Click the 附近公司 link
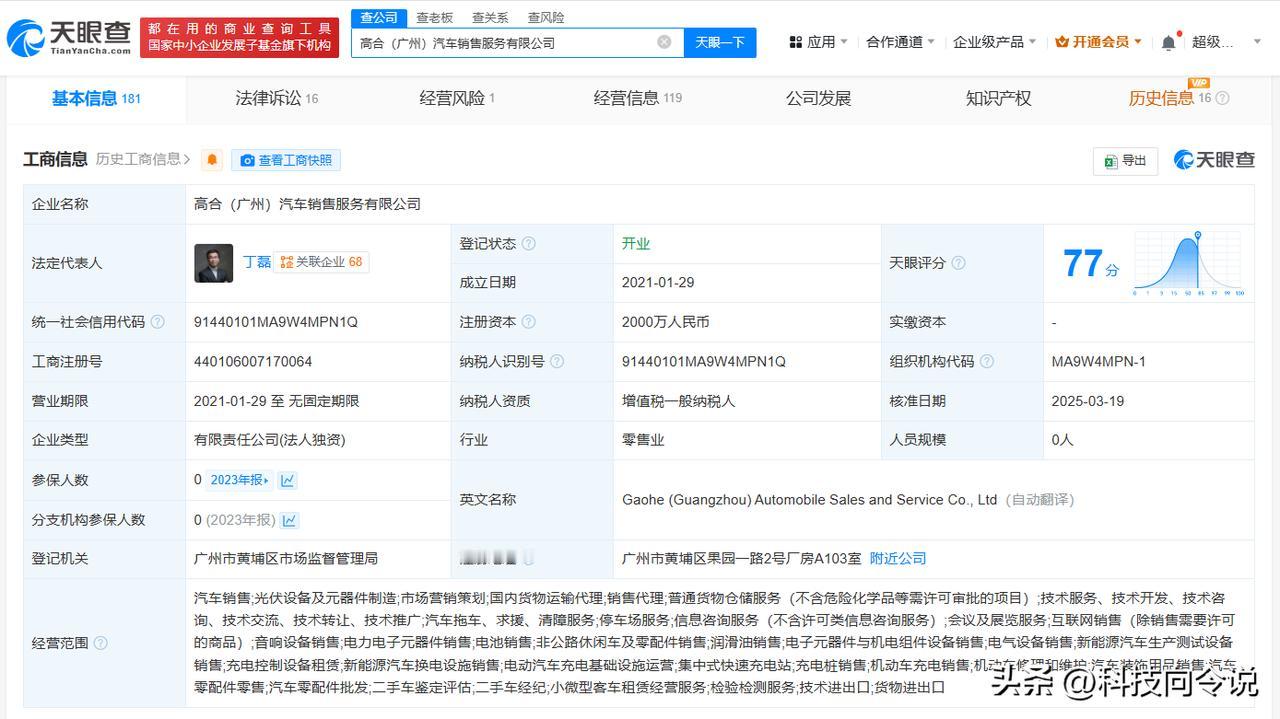Image resolution: width=1280 pixels, height=719 pixels. [x=898, y=558]
